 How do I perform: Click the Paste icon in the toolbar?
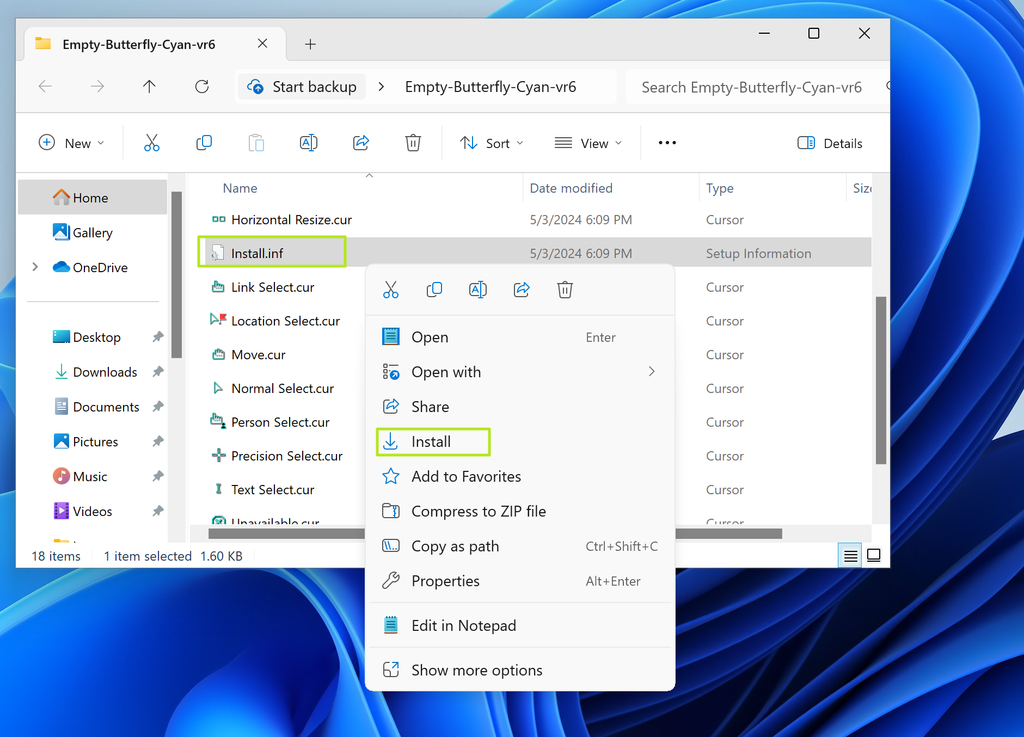point(256,143)
